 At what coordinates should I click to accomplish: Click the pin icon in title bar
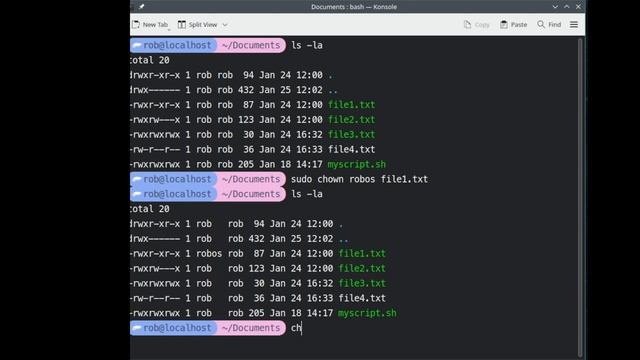(x=142, y=7)
